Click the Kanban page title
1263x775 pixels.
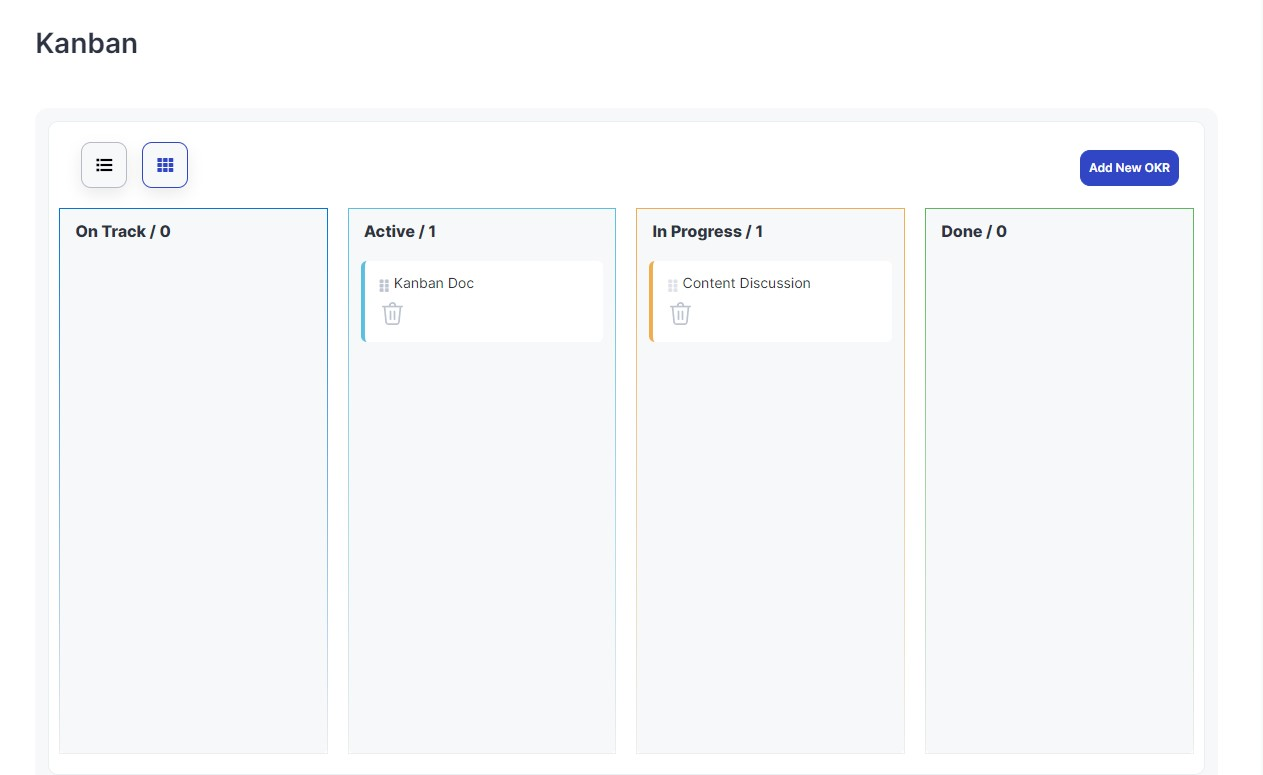point(86,43)
